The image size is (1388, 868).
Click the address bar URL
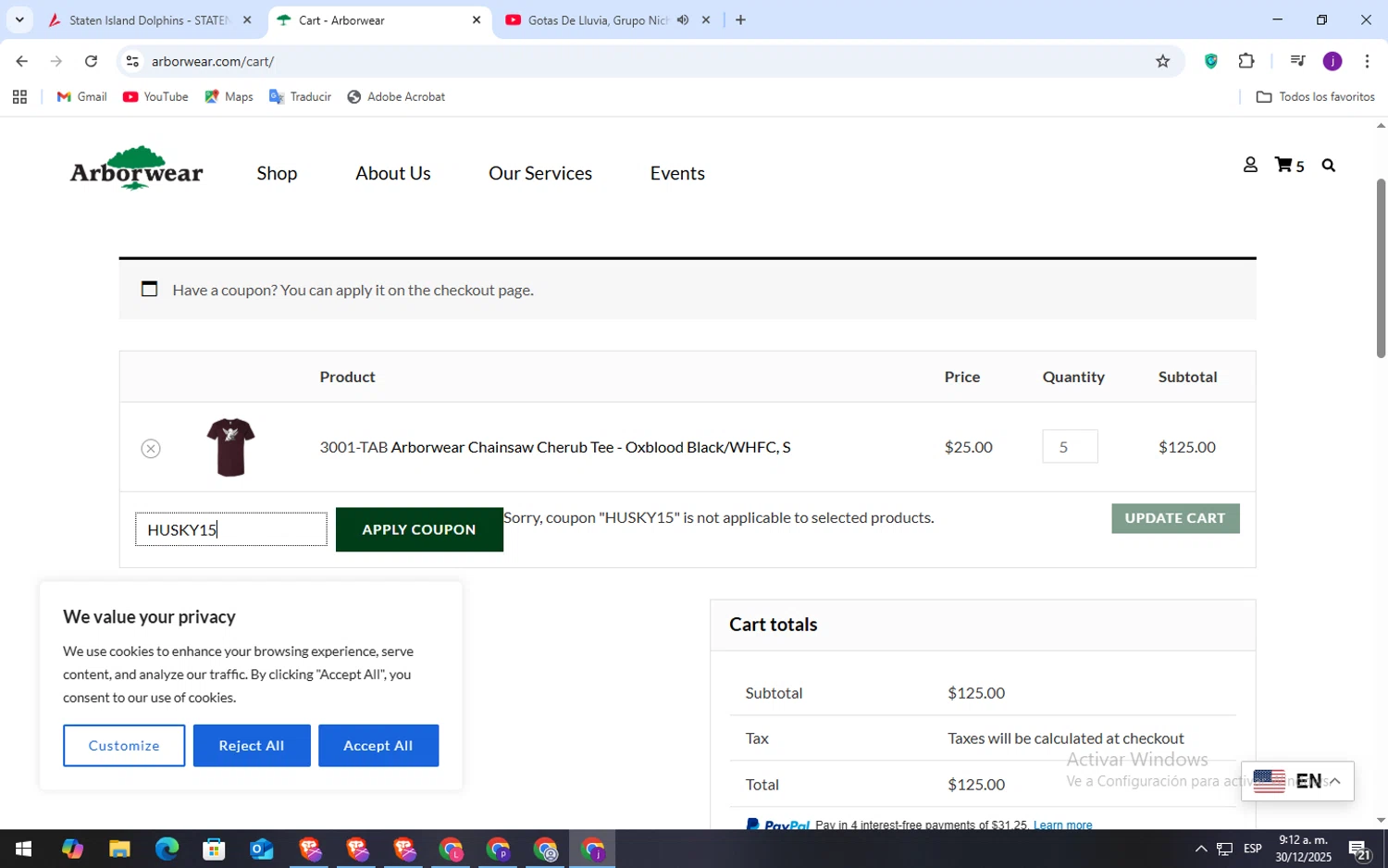click(213, 61)
